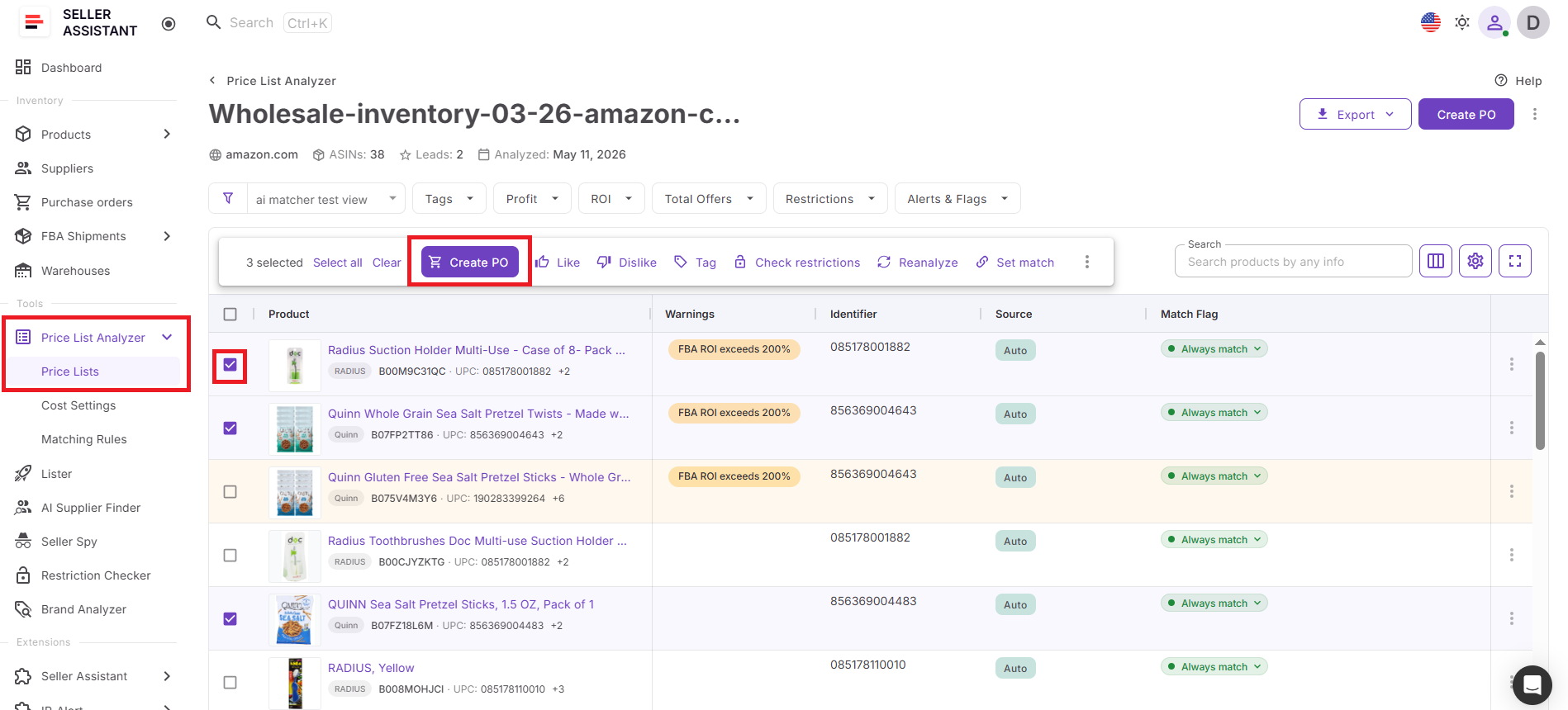Toggle light/dark theme sun icon
The width and height of the screenshot is (1568, 710).
tap(1462, 22)
